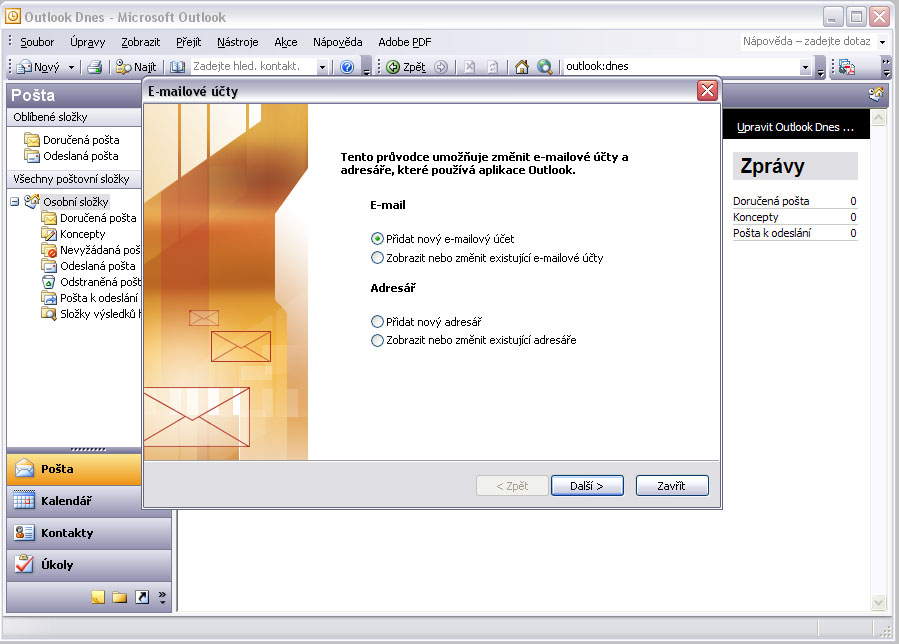Go to the Home icon in web toolbar
This screenshot has height=644, width=899.
click(x=521, y=67)
